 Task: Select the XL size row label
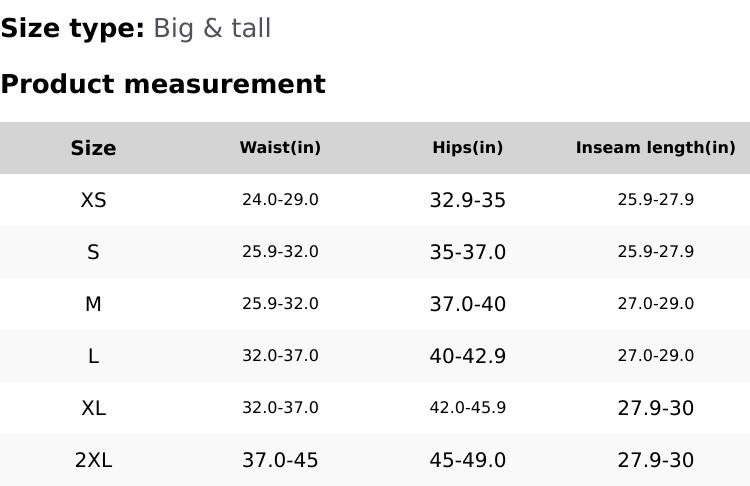93,408
